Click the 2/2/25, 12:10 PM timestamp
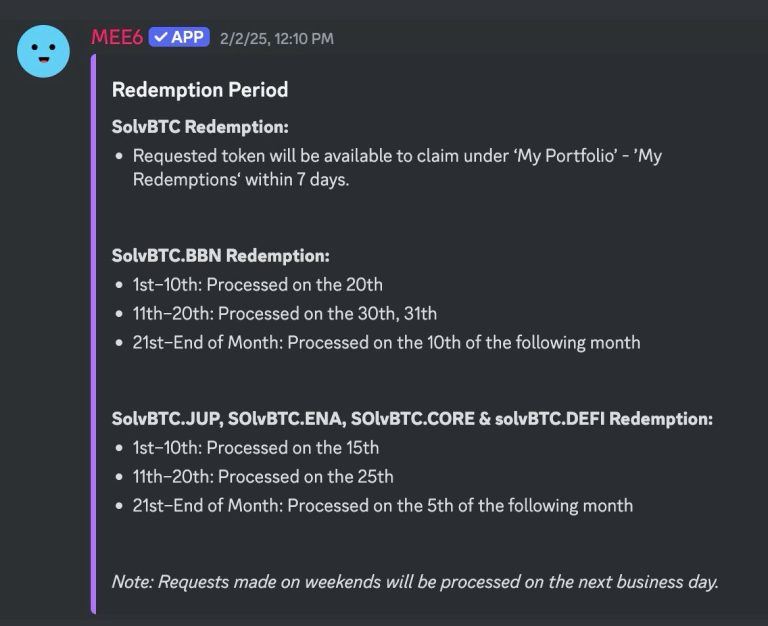Image resolution: width=768 pixels, height=626 pixels. pos(277,39)
